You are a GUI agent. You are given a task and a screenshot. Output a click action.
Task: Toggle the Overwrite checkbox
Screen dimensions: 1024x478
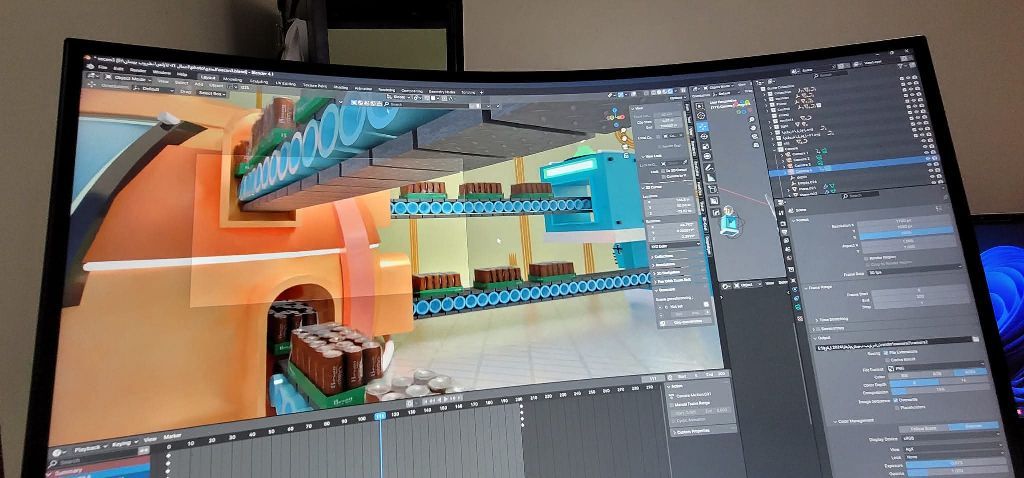click(894, 400)
